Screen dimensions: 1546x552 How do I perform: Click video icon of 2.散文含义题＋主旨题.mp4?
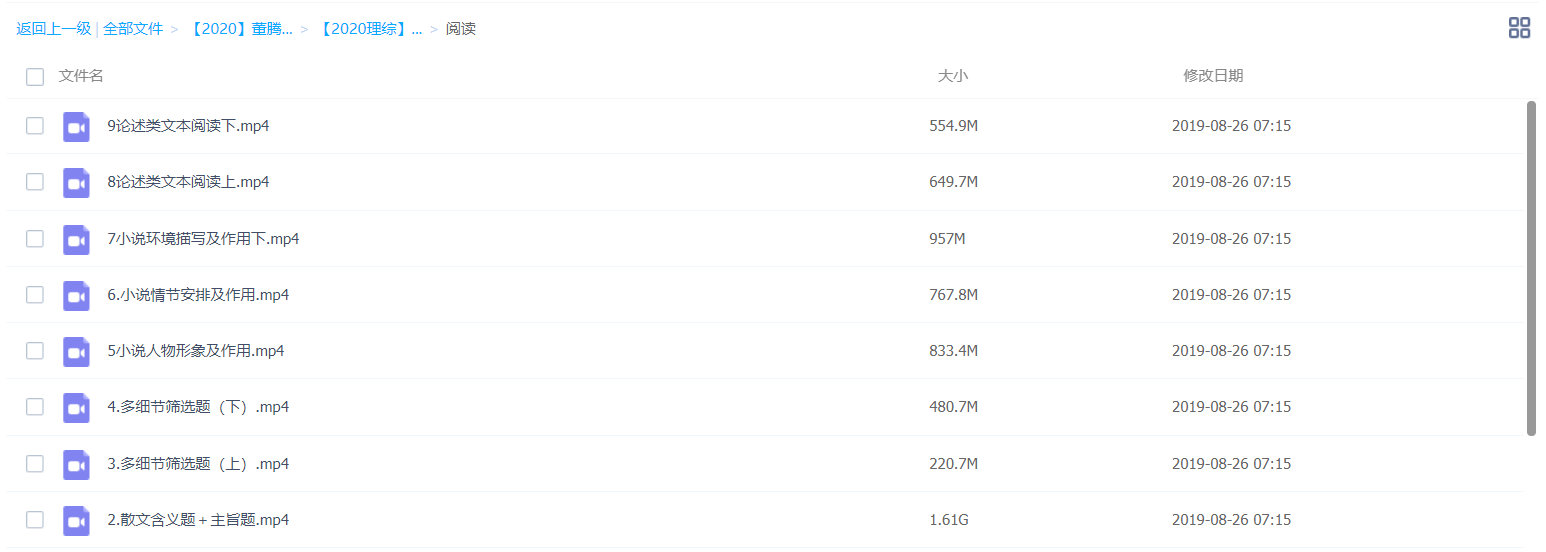click(76, 520)
